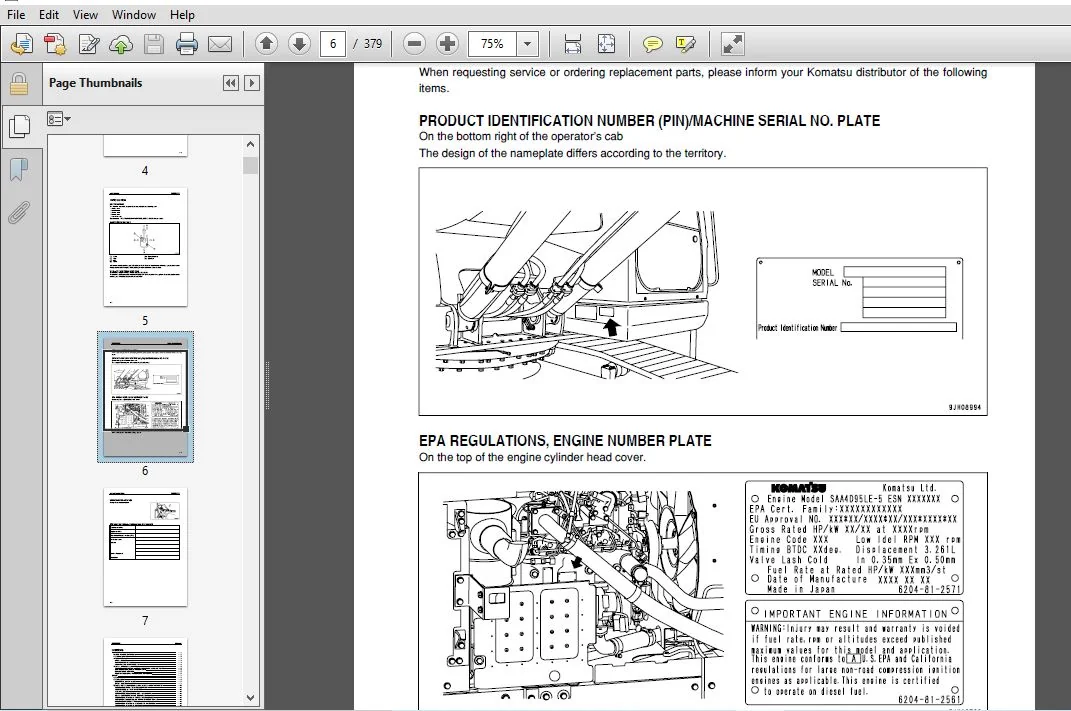Click the security padlock panel icon
This screenshot has width=1071, height=711.
(19, 84)
